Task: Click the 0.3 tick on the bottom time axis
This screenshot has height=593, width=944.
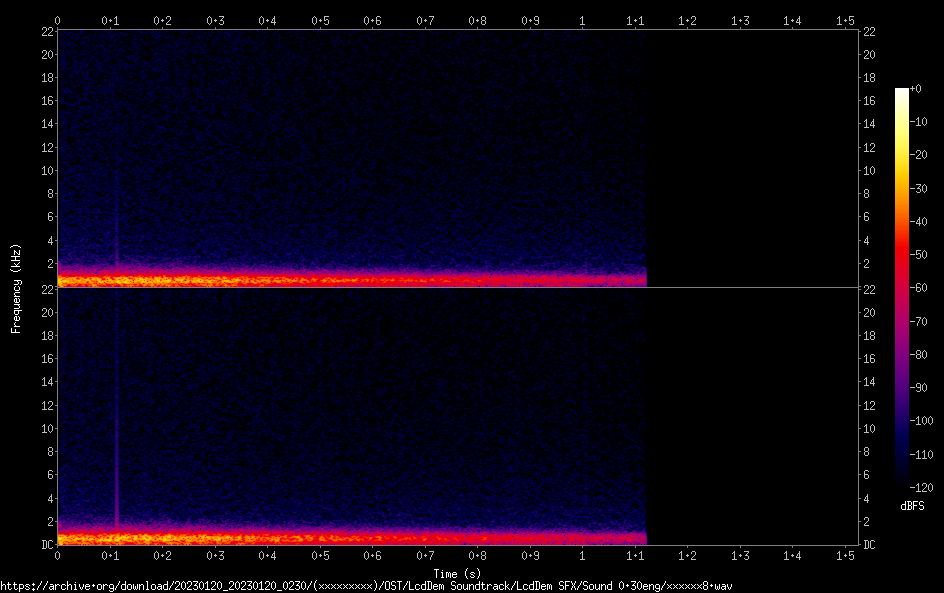Action: 215,555
